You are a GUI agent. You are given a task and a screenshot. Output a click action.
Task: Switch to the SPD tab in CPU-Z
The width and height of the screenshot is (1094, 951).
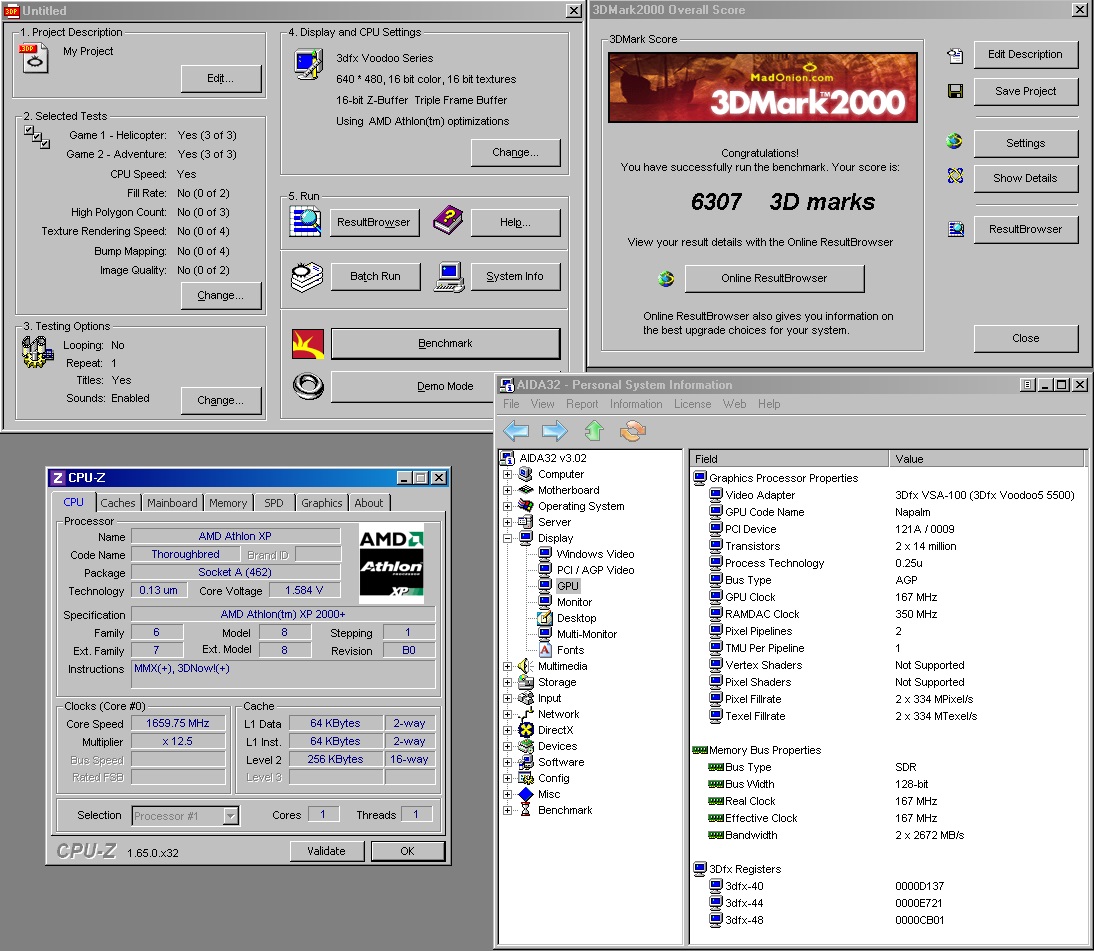coord(274,503)
